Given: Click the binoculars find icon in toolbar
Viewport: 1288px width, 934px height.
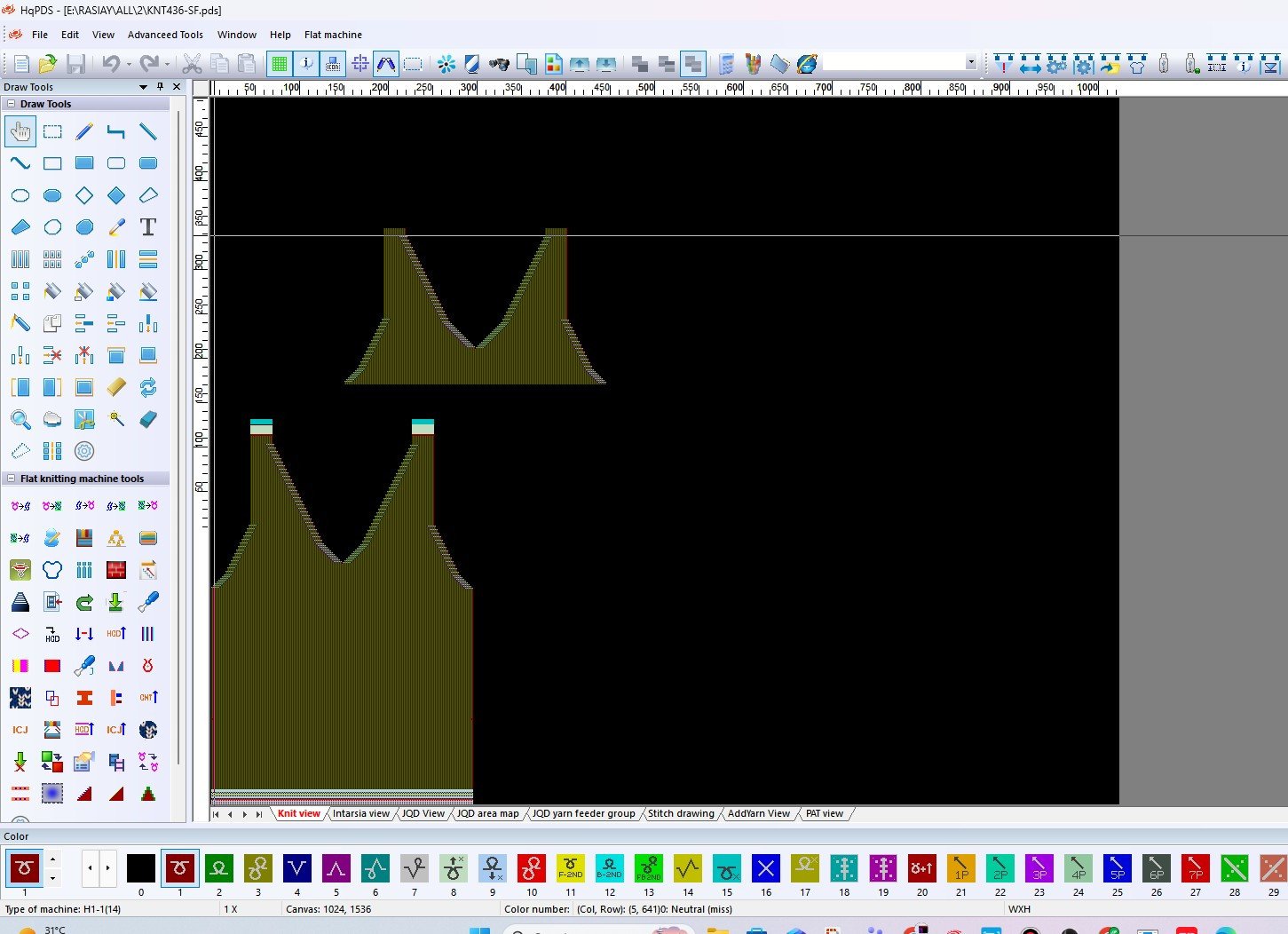Looking at the screenshot, I should [499, 64].
